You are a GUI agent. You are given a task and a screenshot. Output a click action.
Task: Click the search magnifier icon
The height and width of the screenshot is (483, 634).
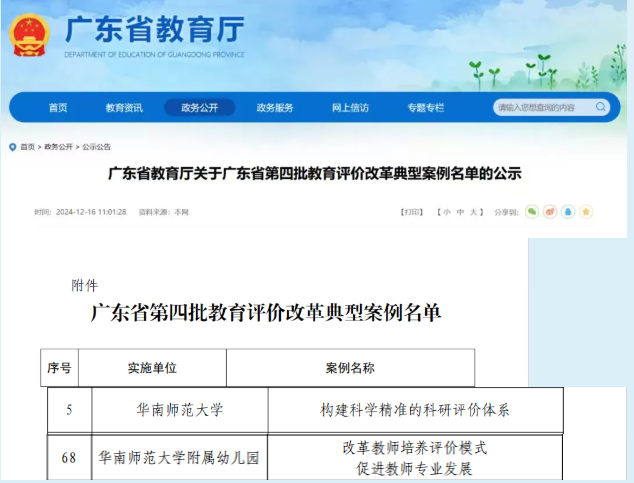(600, 107)
